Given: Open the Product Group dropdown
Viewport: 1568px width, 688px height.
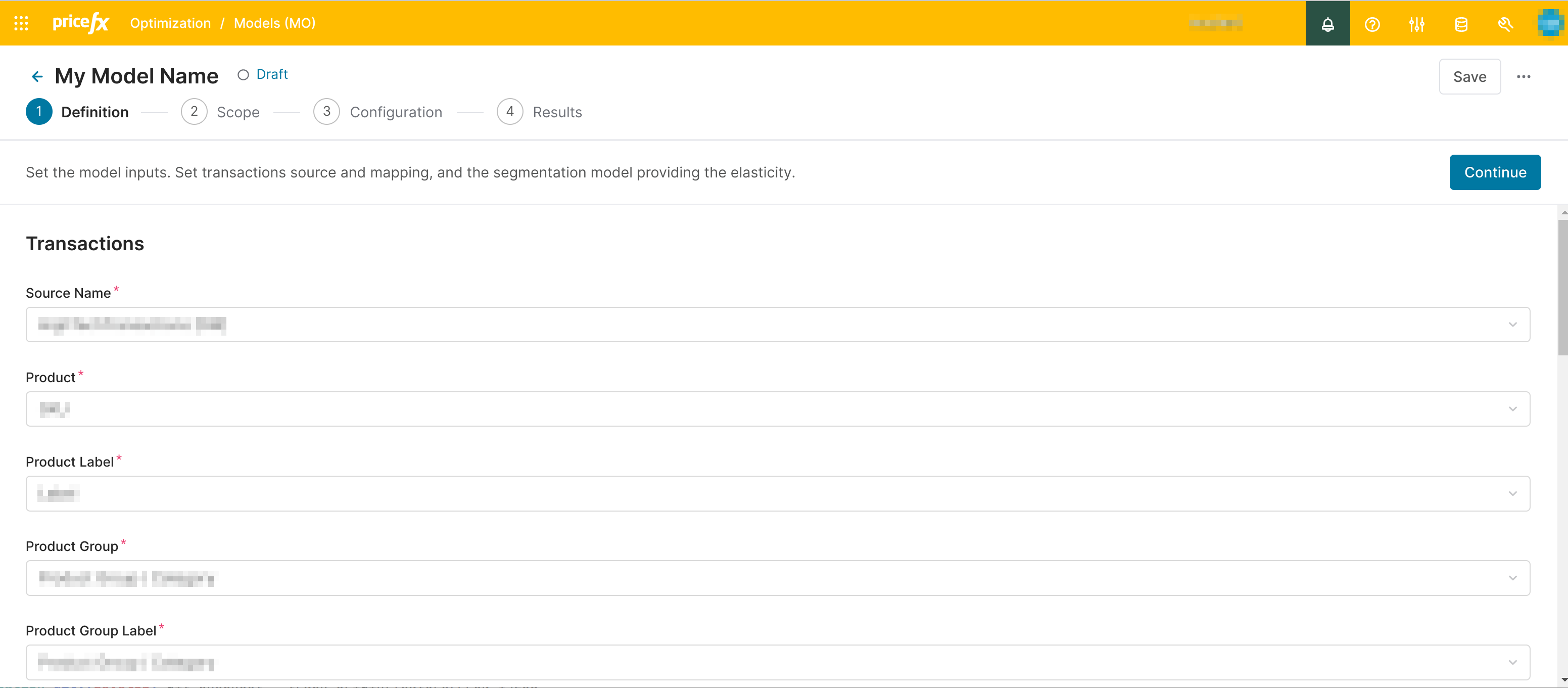Looking at the screenshot, I should click(x=1512, y=578).
